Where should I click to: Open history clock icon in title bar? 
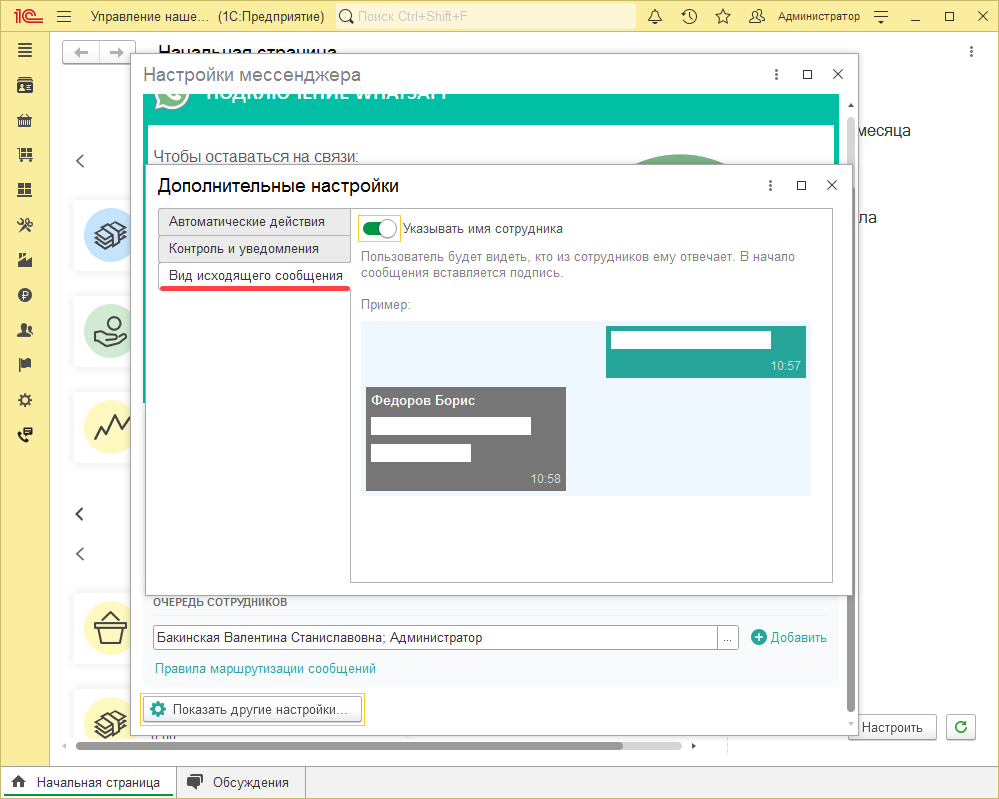coord(689,17)
